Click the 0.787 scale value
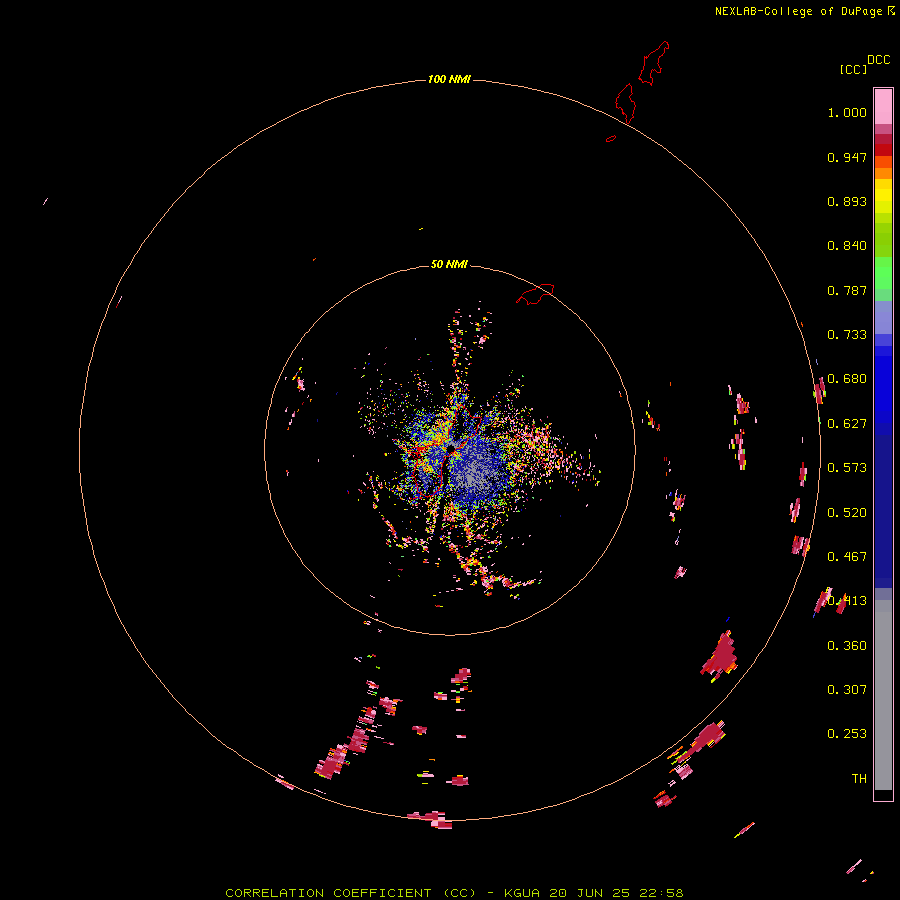900x900 pixels. click(847, 290)
